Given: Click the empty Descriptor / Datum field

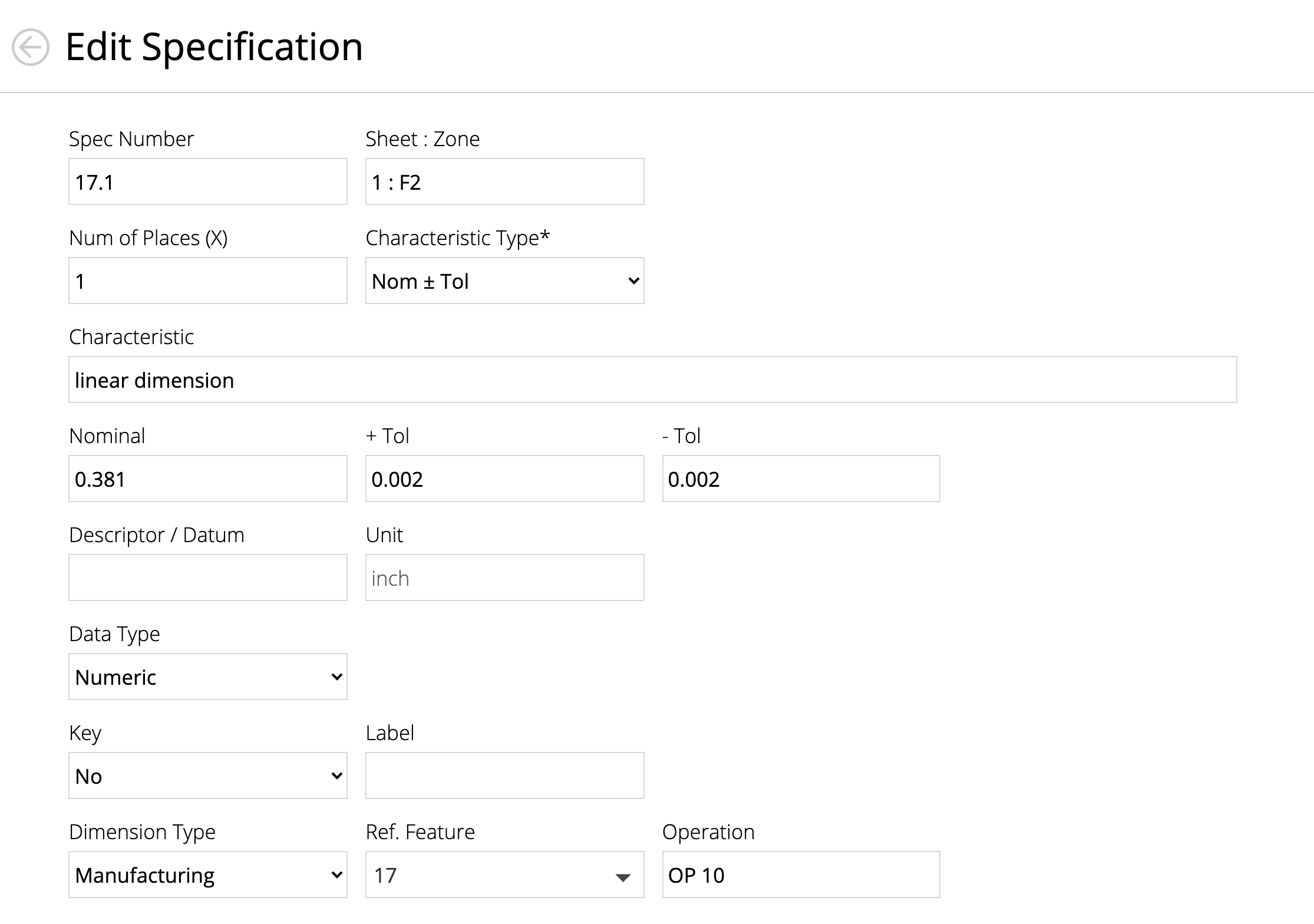Looking at the screenshot, I should (207, 578).
